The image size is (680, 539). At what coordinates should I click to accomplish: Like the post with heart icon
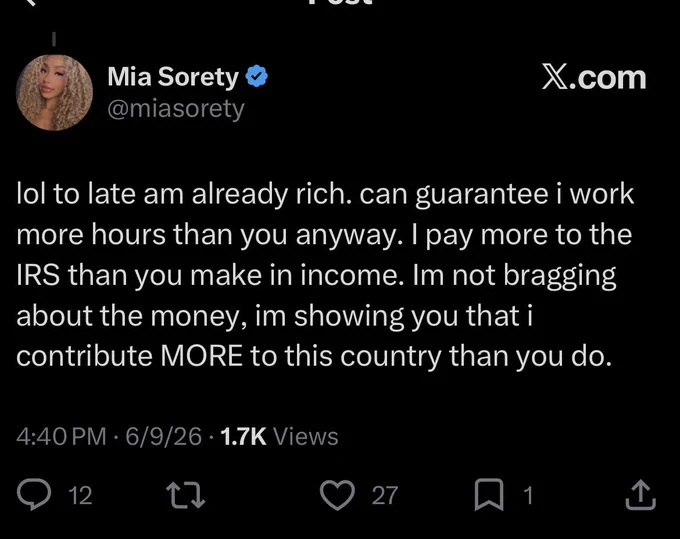coord(337,495)
